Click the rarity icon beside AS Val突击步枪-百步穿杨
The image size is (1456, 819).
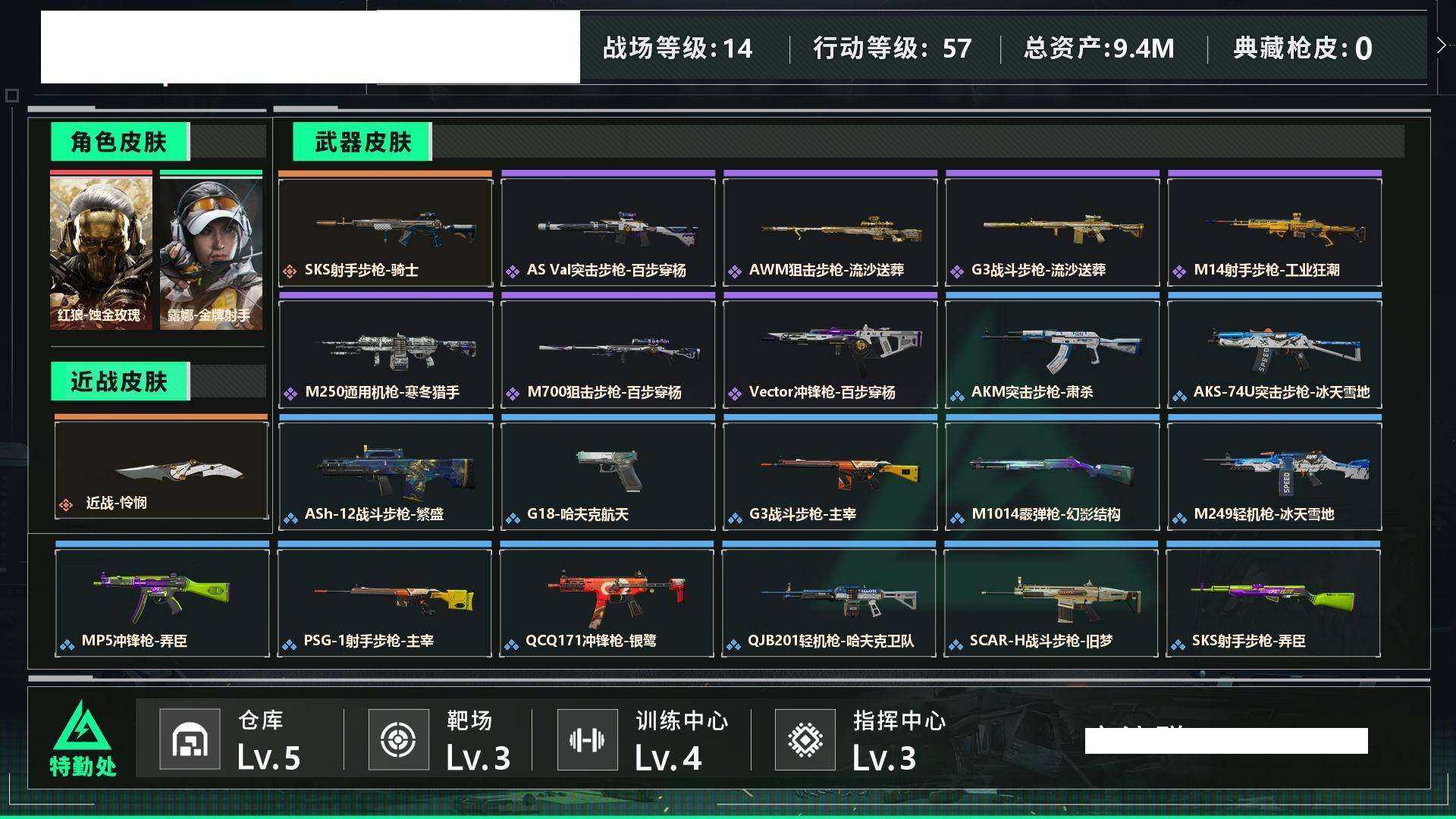point(513,271)
